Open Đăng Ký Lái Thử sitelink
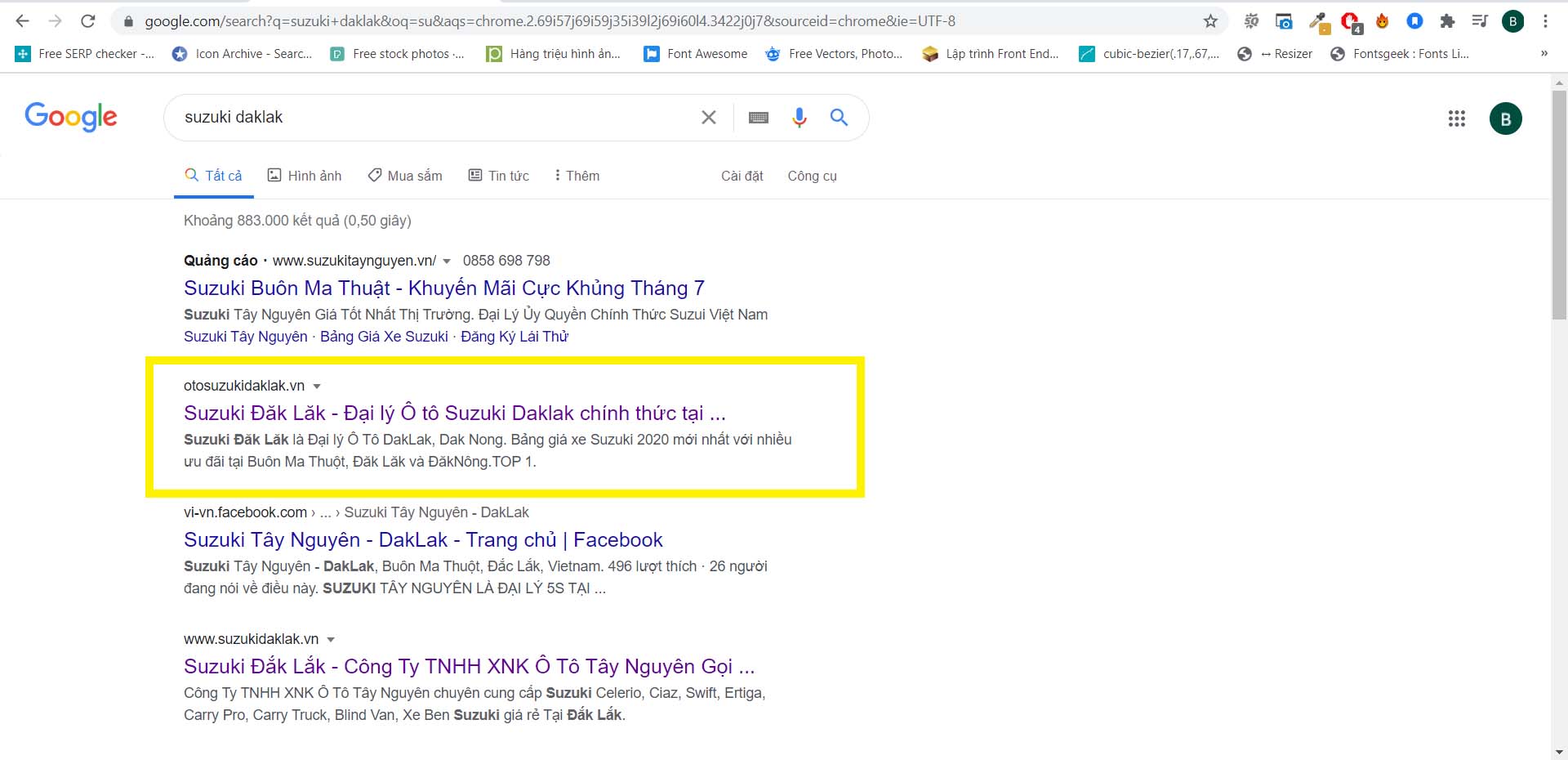This screenshot has width=1568, height=760. point(514,337)
